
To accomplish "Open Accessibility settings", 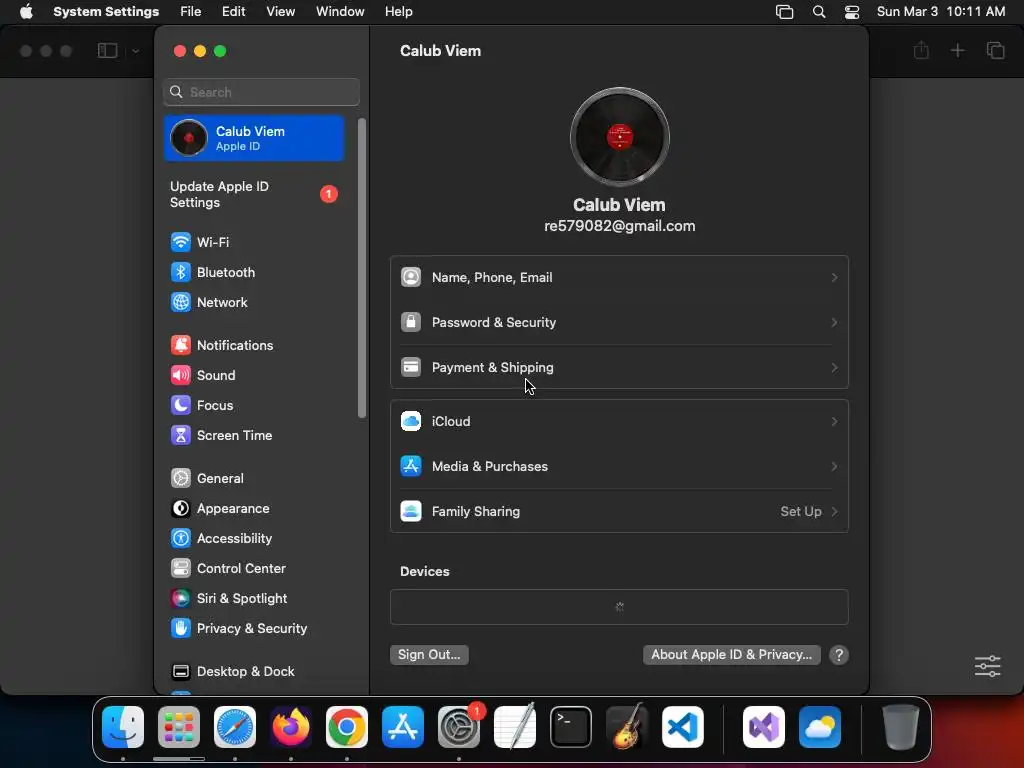I will [221, 539].
